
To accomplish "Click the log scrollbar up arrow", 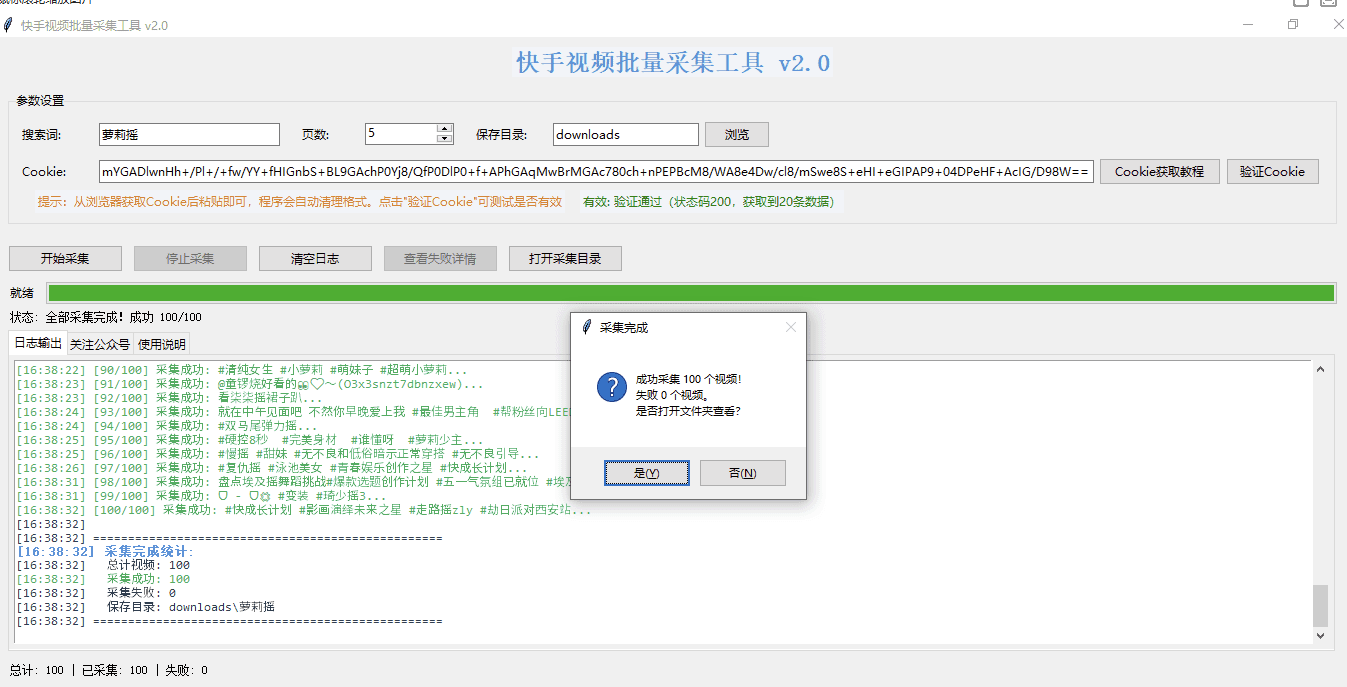I will click(x=1320, y=369).
